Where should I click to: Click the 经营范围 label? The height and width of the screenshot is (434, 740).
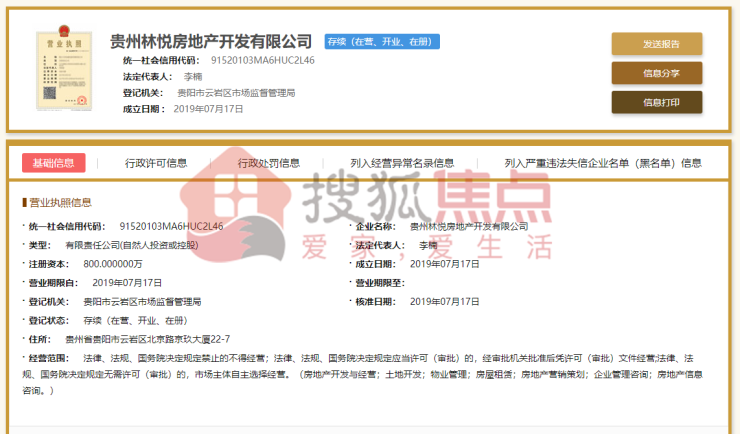pyautogui.click(x=49, y=359)
